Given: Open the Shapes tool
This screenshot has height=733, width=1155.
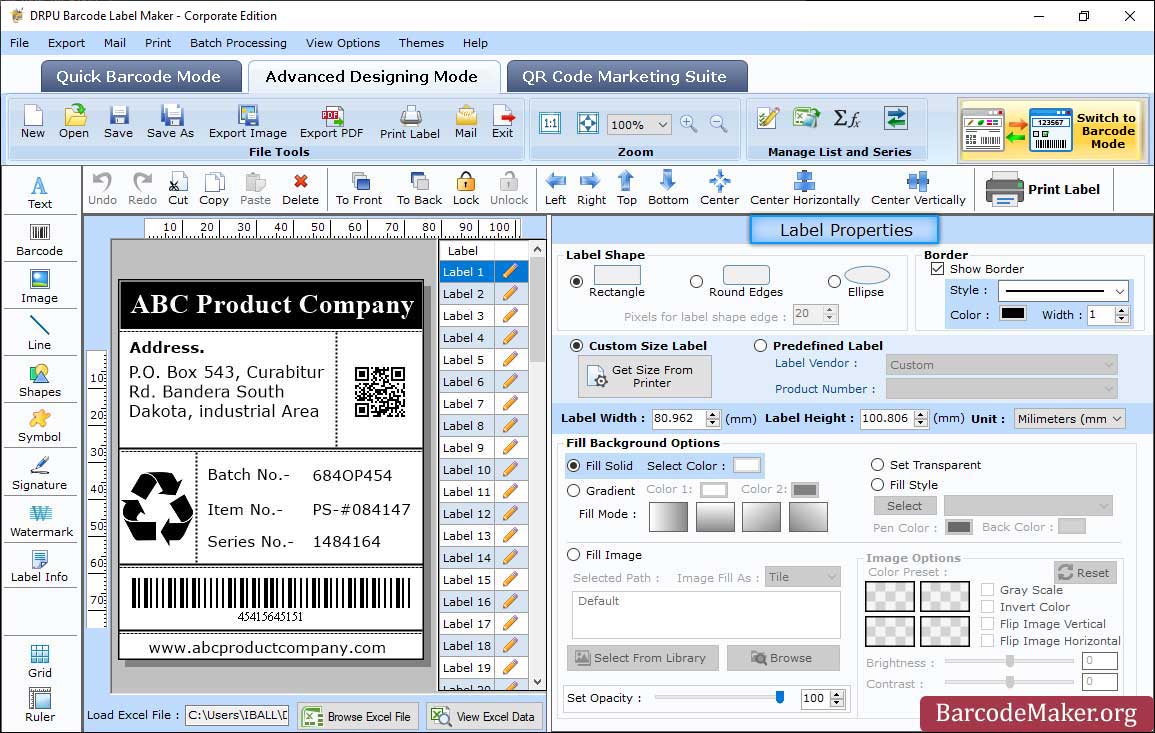Looking at the screenshot, I should pos(40,381).
